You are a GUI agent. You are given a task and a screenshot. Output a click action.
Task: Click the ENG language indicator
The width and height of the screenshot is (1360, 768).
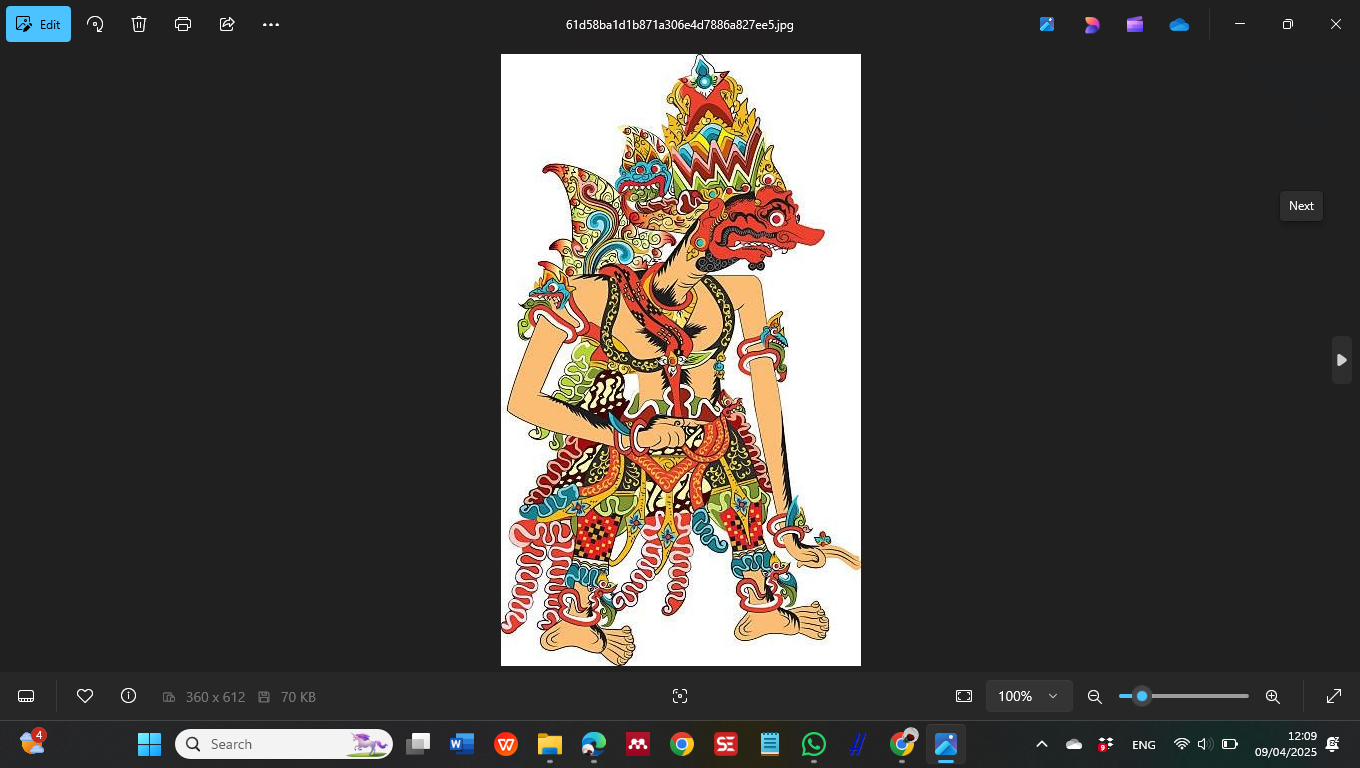(1143, 745)
